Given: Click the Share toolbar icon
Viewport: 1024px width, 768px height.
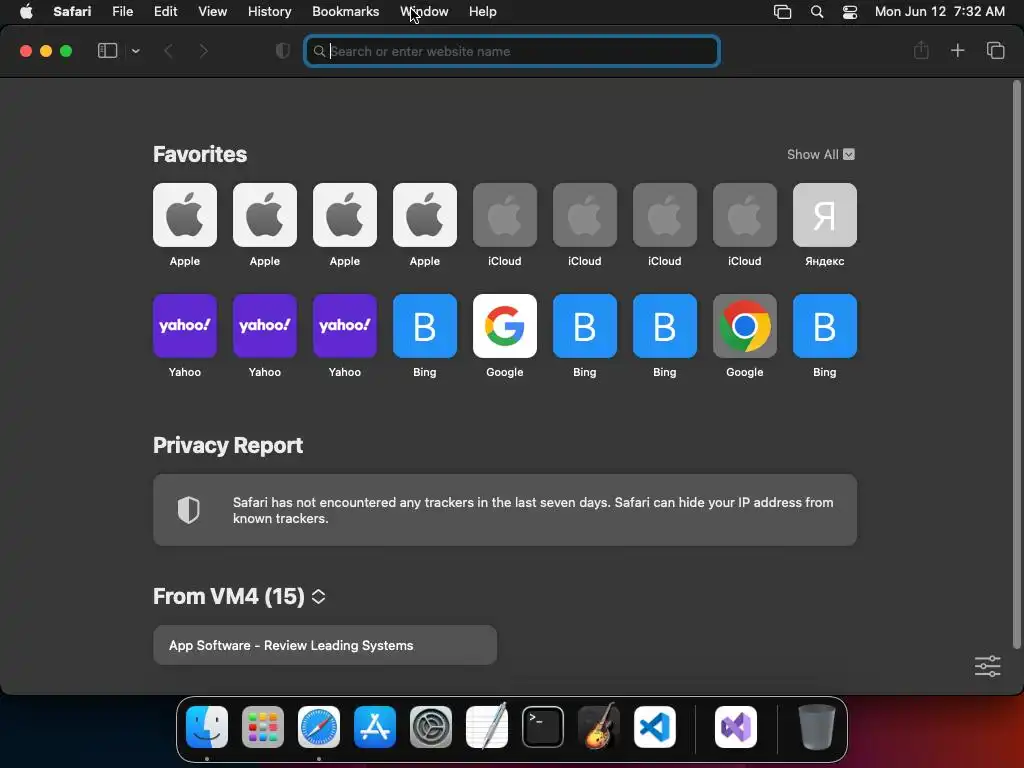Looking at the screenshot, I should coord(921,50).
